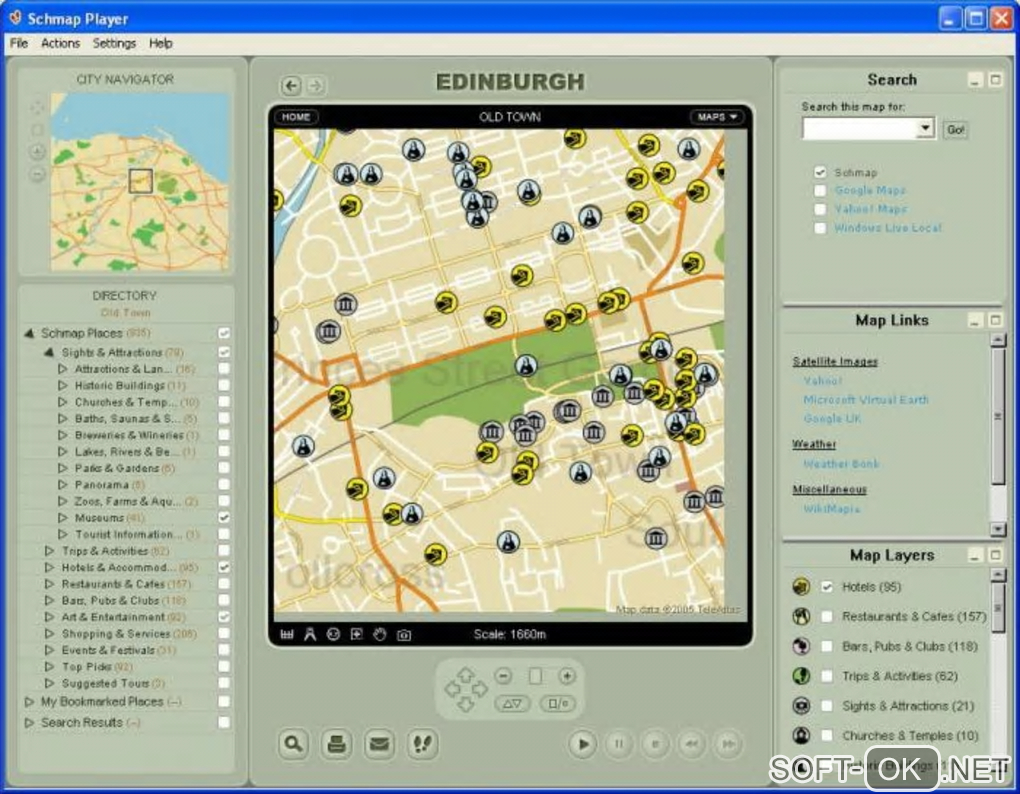1020x794 pixels.
Task: Open the Actions menu
Action: [x=60, y=43]
